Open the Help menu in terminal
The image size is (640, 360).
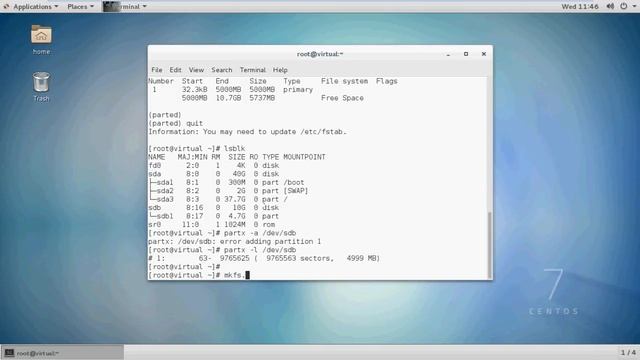280,70
